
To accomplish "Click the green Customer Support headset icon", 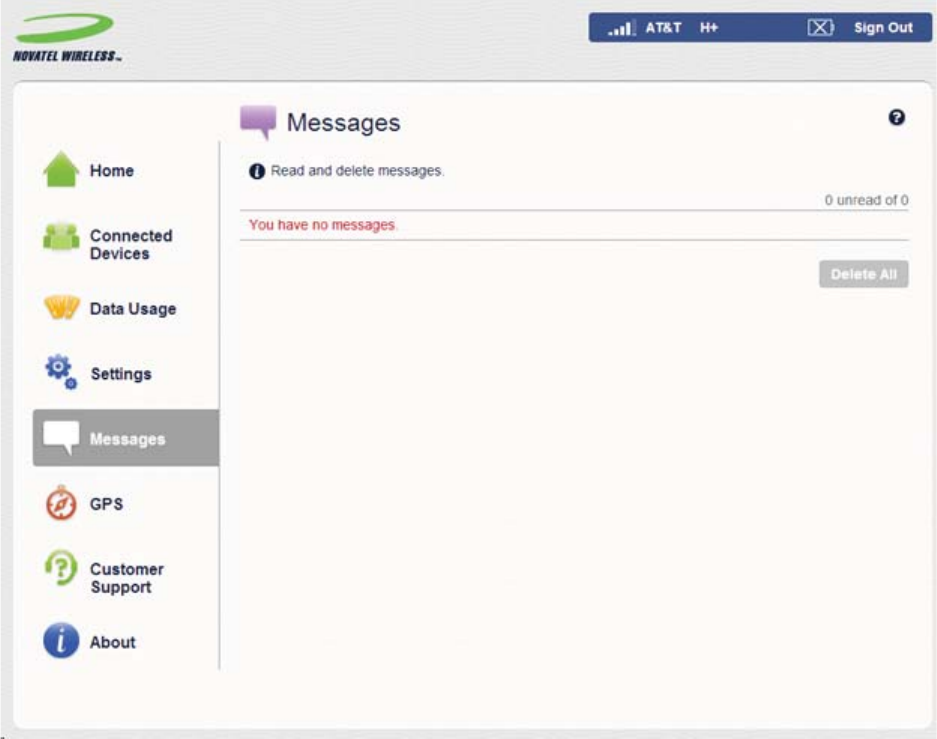I will pos(61,568).
